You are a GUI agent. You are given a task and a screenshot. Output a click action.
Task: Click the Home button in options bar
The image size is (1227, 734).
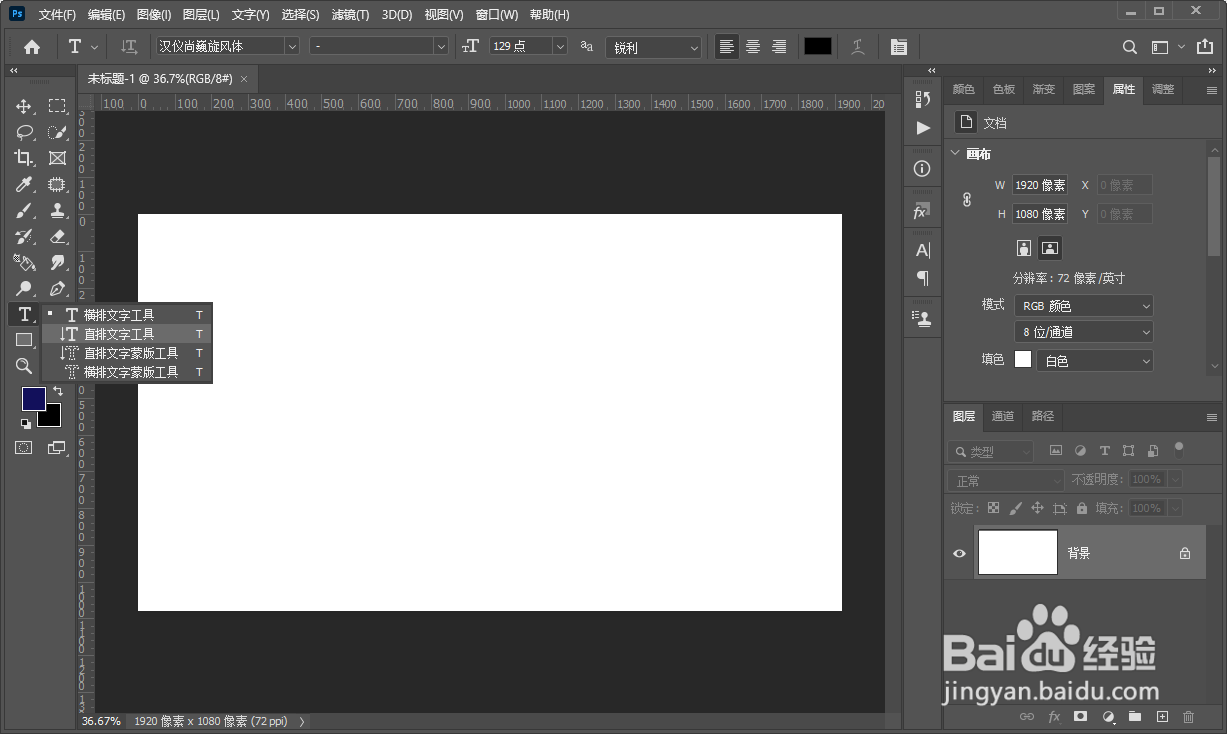(x=32, y=46)
